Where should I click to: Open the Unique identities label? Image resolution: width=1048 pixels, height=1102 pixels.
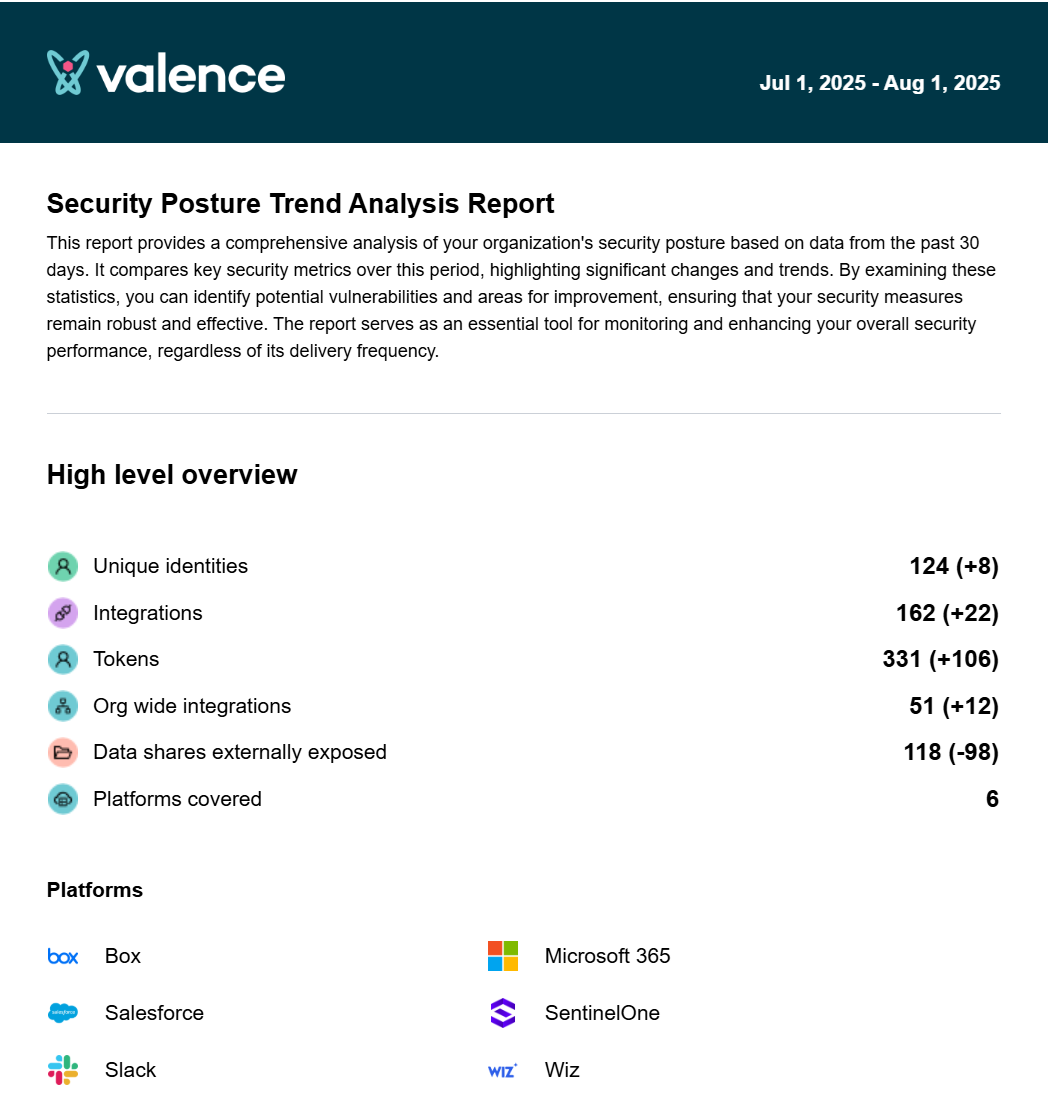click(170, 566)
